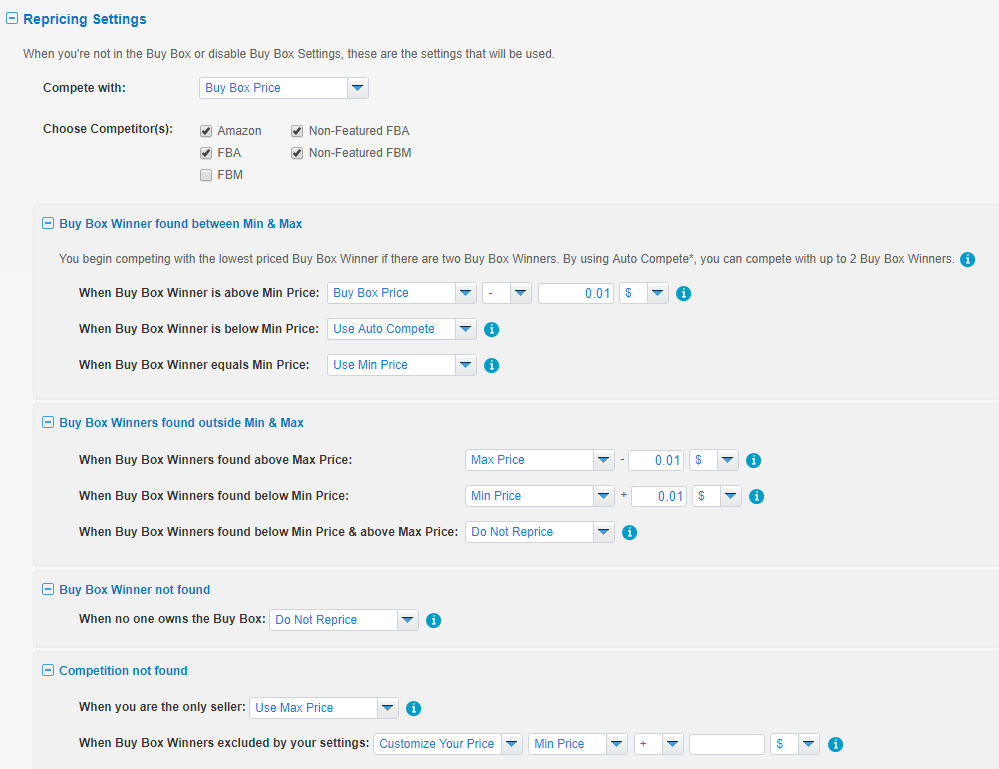Collapse the Repricing Settings section

tap(11, 19)
